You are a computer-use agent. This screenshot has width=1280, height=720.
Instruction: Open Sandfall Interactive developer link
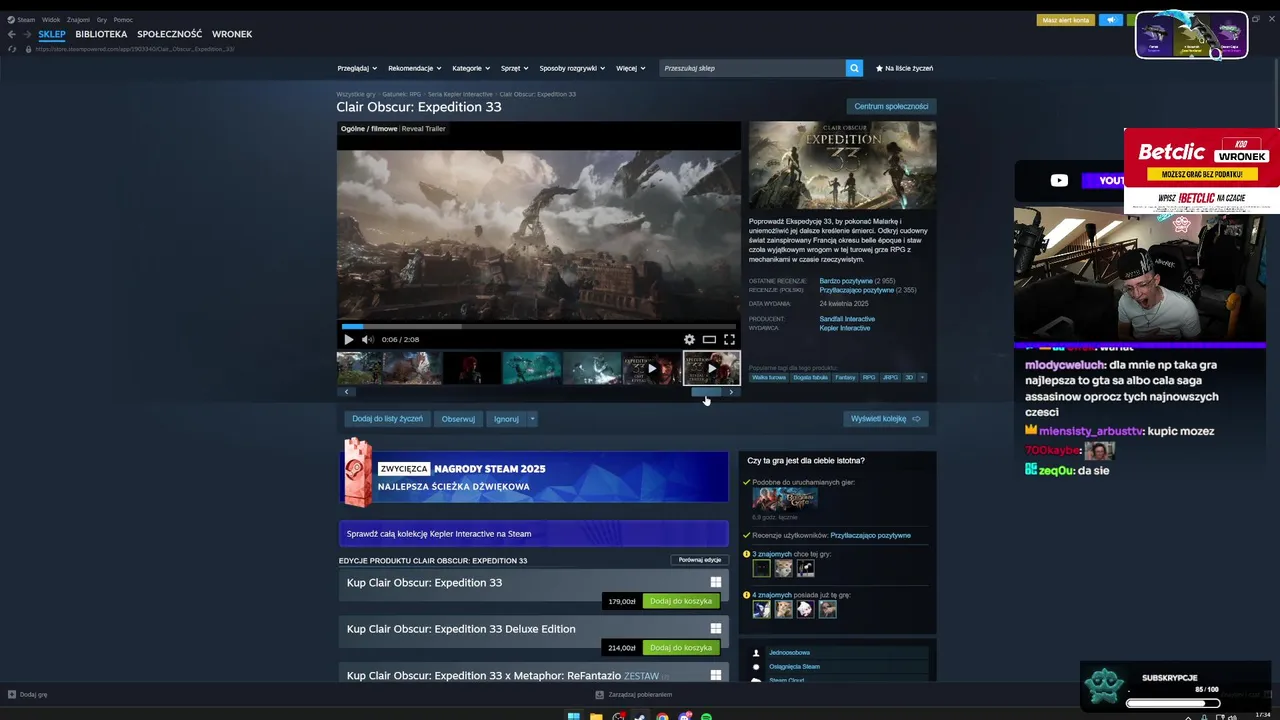coord(847,319)
